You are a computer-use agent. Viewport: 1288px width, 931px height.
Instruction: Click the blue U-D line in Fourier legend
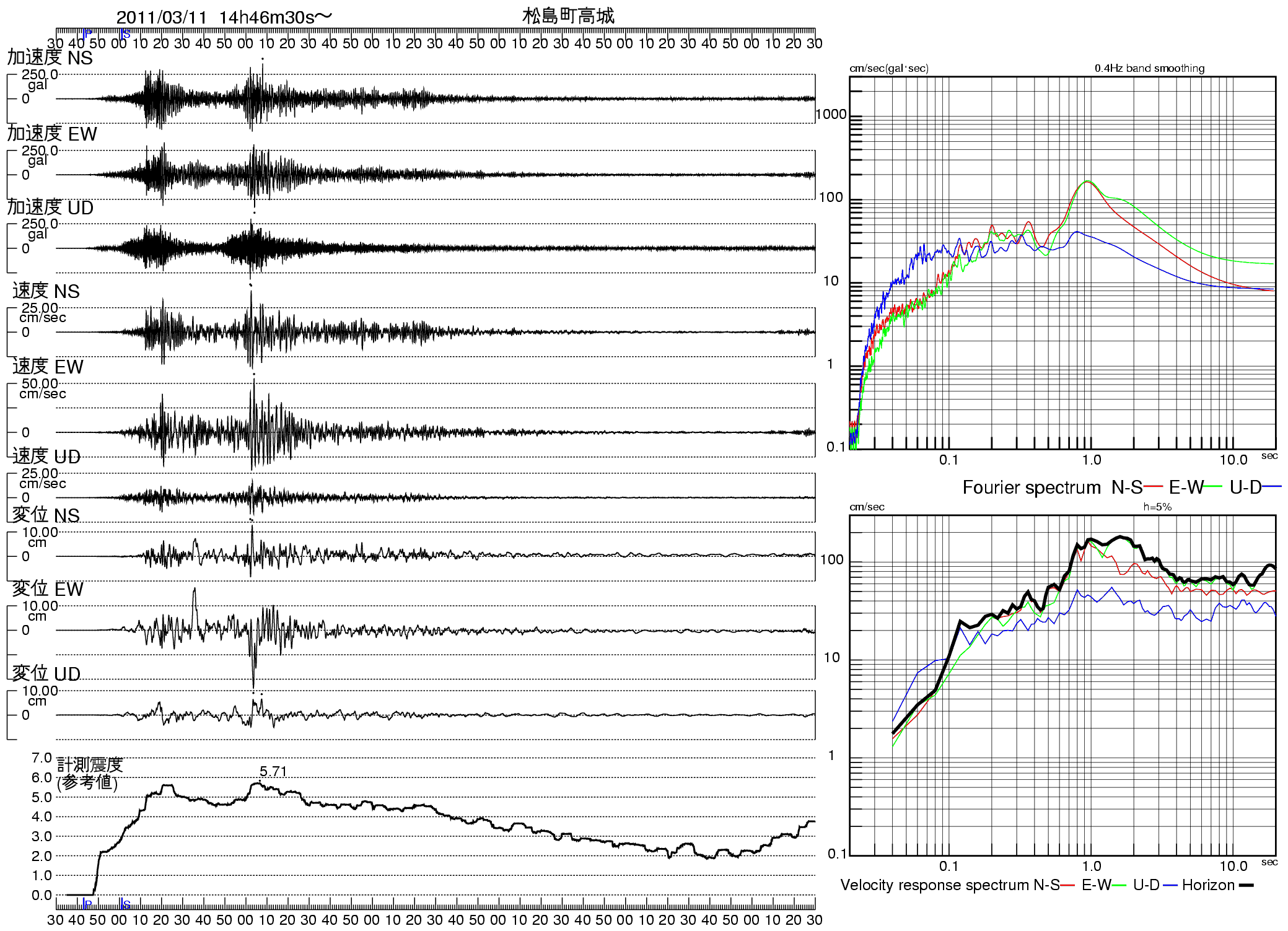click(1272, 487)
